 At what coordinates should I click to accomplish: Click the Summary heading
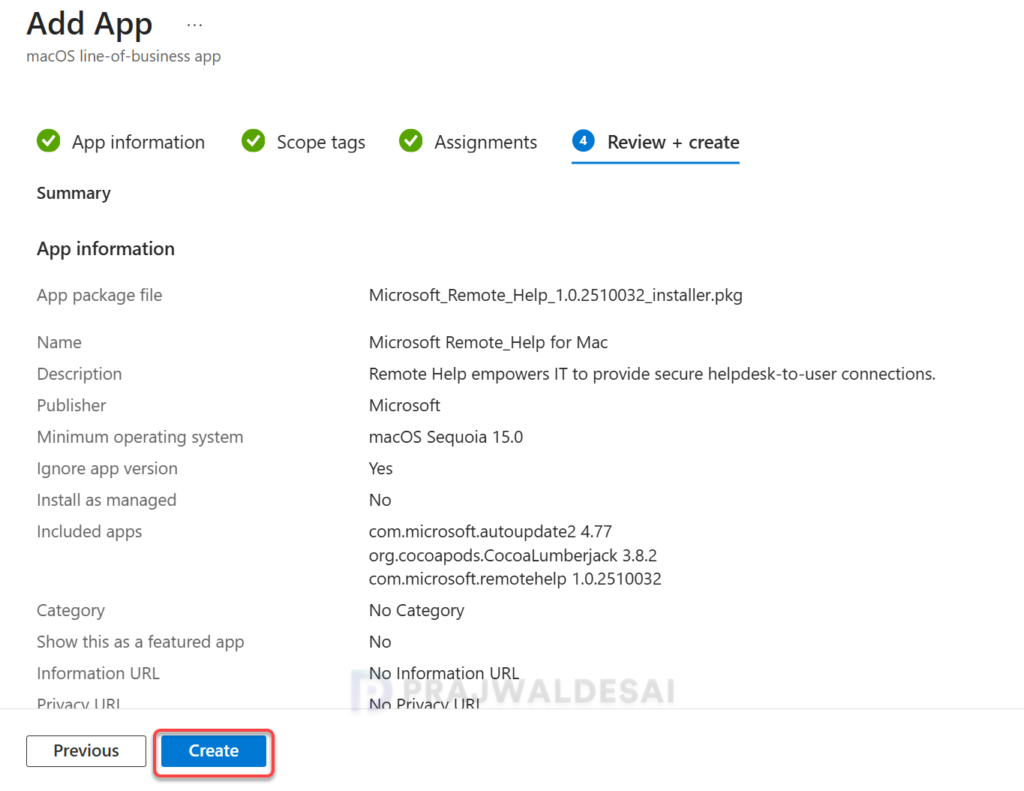(74, 193)
